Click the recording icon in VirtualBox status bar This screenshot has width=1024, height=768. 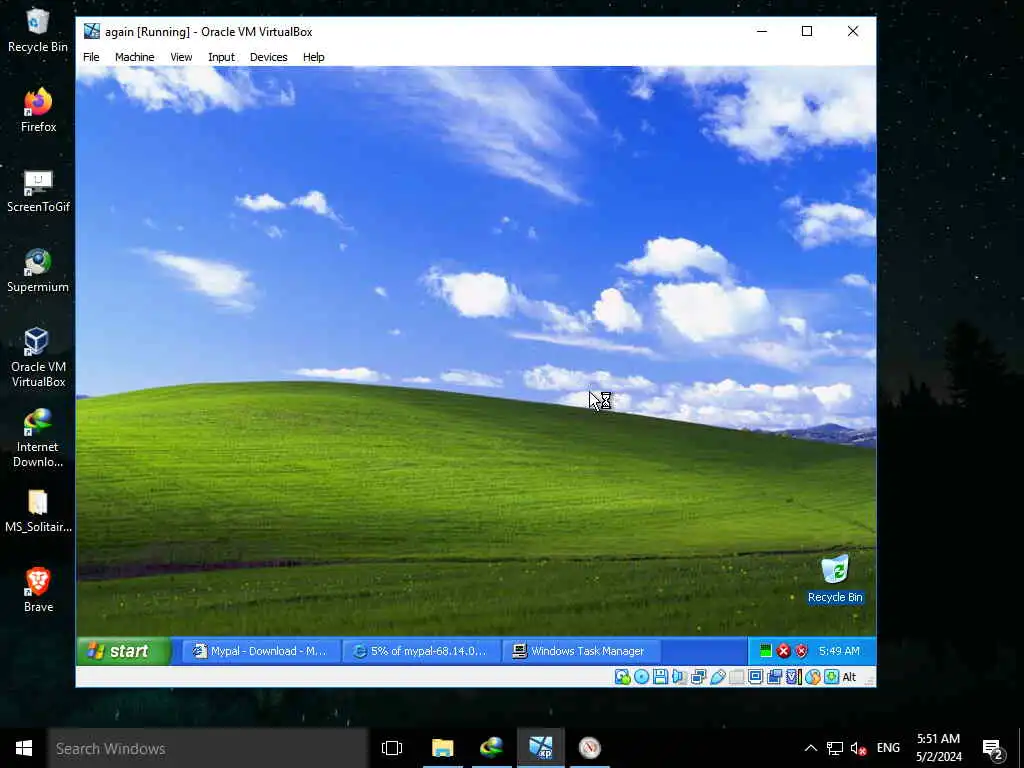(775, 677)
